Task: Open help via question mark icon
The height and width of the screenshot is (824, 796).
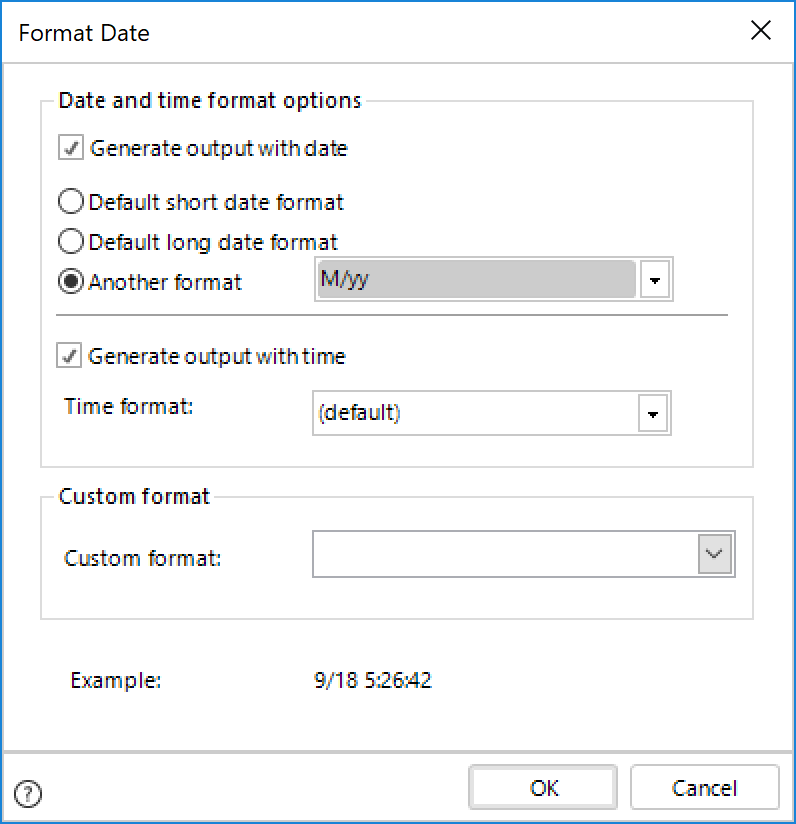Action: (x=28, y=793)
